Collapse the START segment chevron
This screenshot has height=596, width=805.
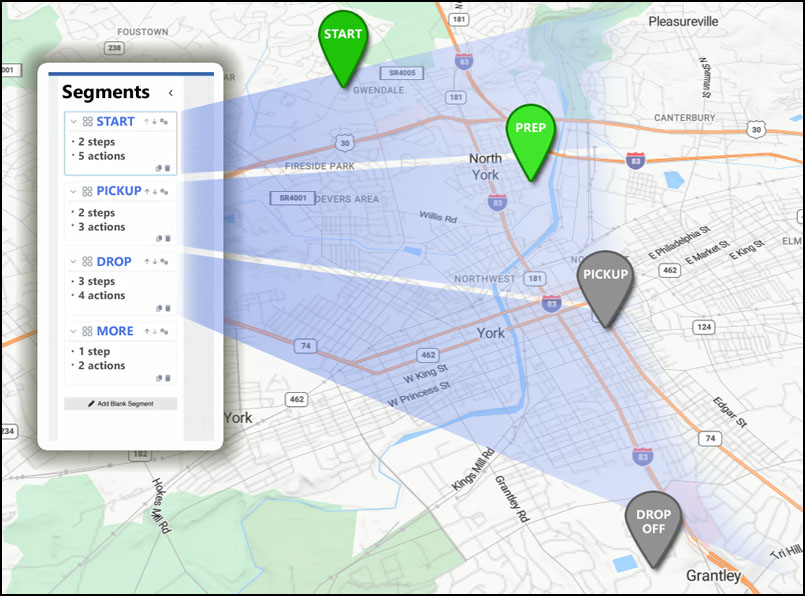(x=73, y=122)
